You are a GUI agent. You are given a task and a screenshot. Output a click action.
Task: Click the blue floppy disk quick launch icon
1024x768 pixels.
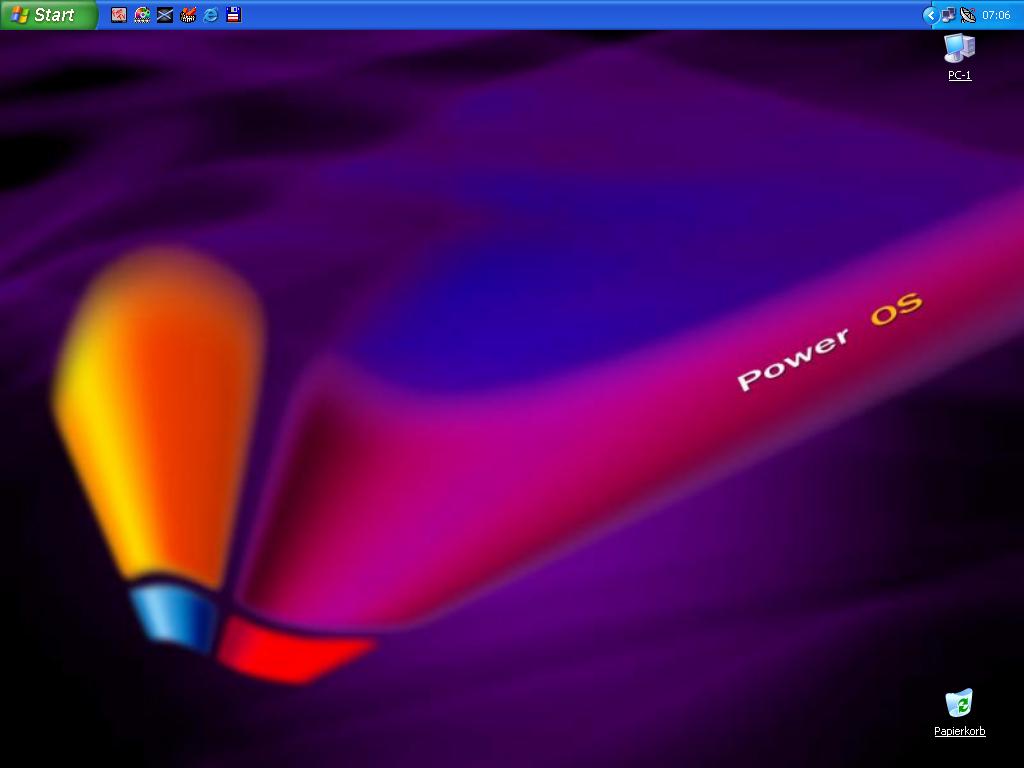234,14
